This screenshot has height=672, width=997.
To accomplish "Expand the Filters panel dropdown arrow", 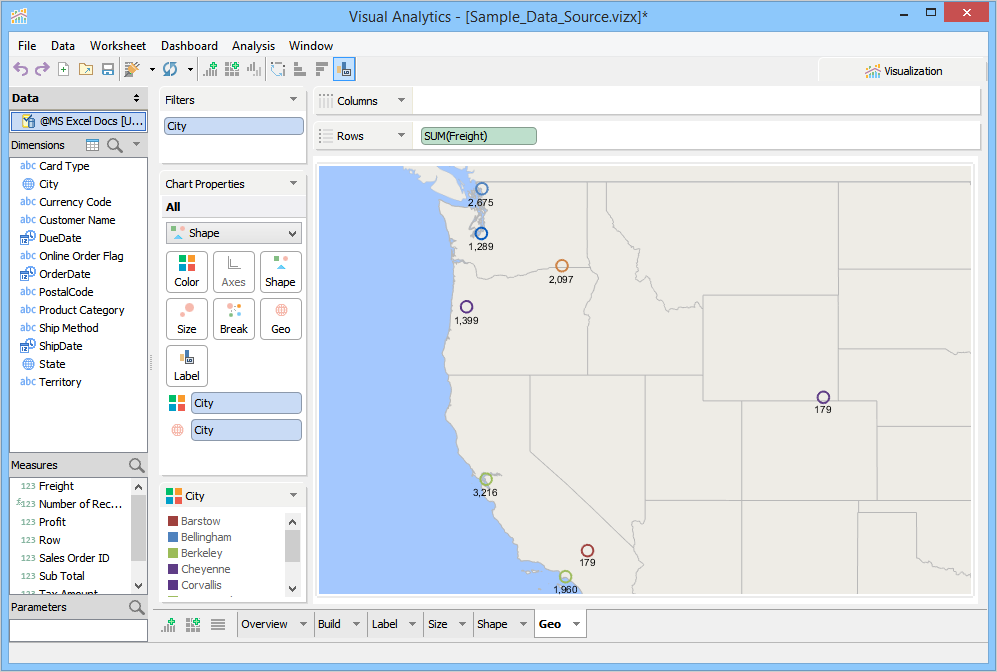I will [x=293, y=100].
